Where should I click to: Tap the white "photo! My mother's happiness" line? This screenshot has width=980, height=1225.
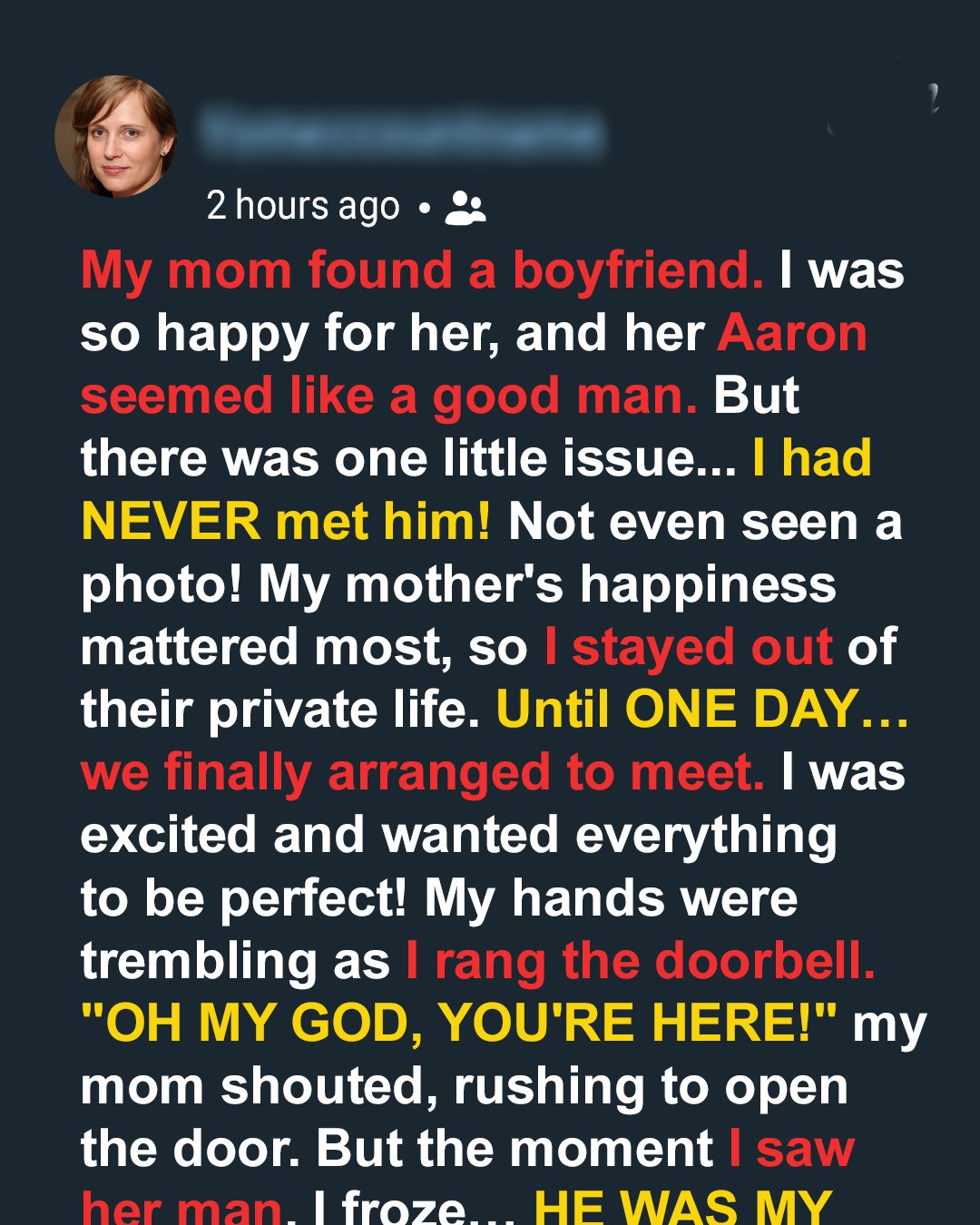[x=458, y=584]
